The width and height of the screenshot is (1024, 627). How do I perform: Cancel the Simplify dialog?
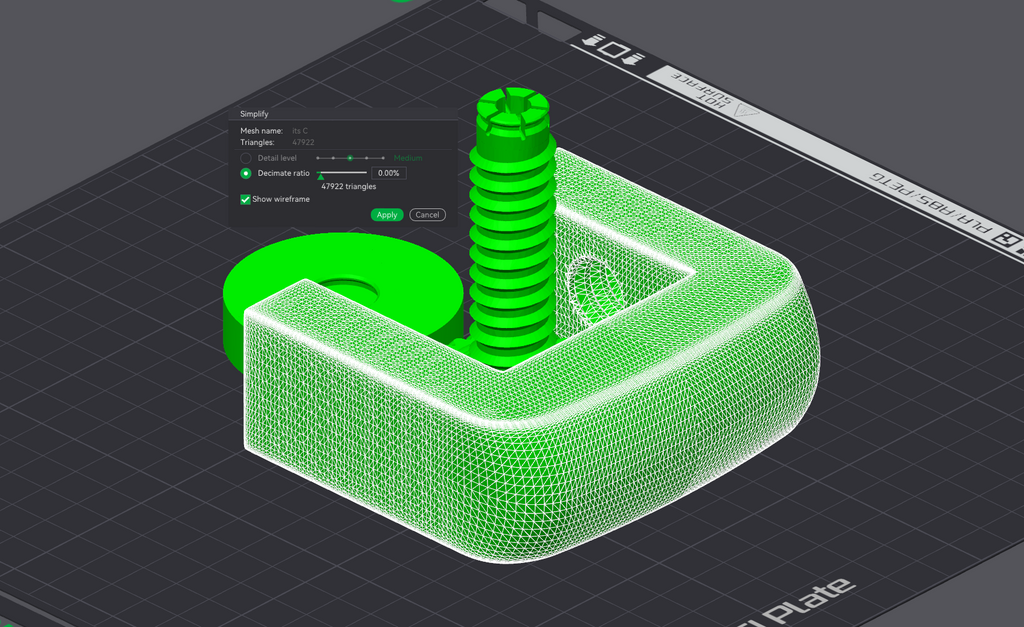tap(427, 215)
